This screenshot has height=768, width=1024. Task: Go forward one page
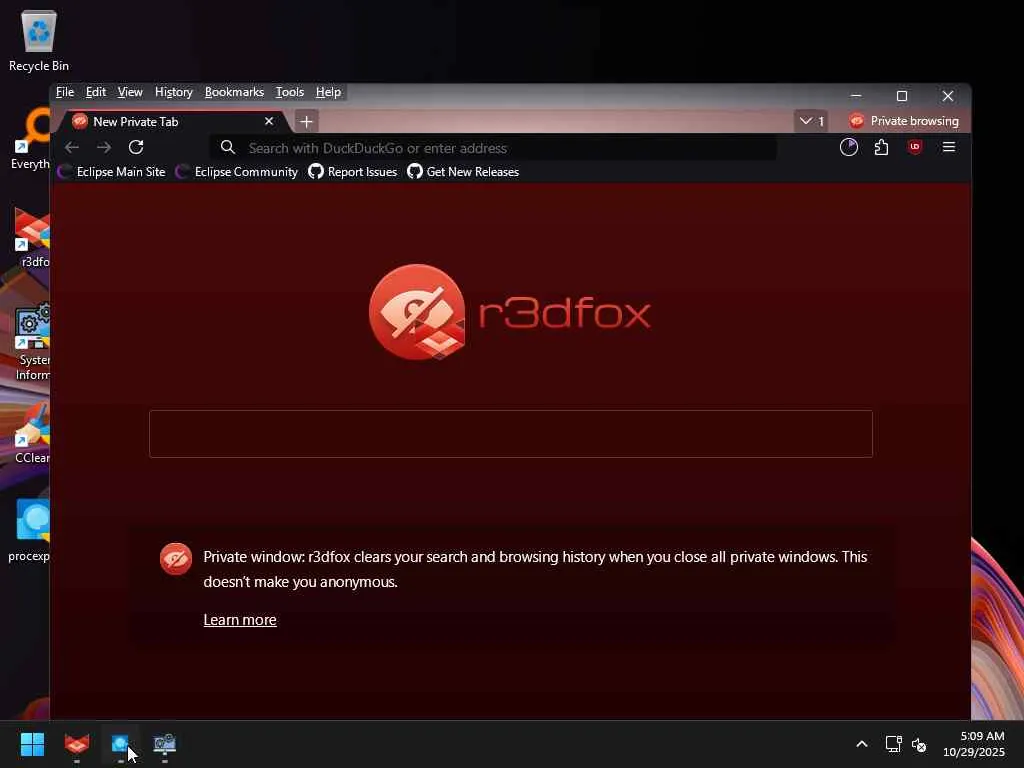[x=104, y=148]
